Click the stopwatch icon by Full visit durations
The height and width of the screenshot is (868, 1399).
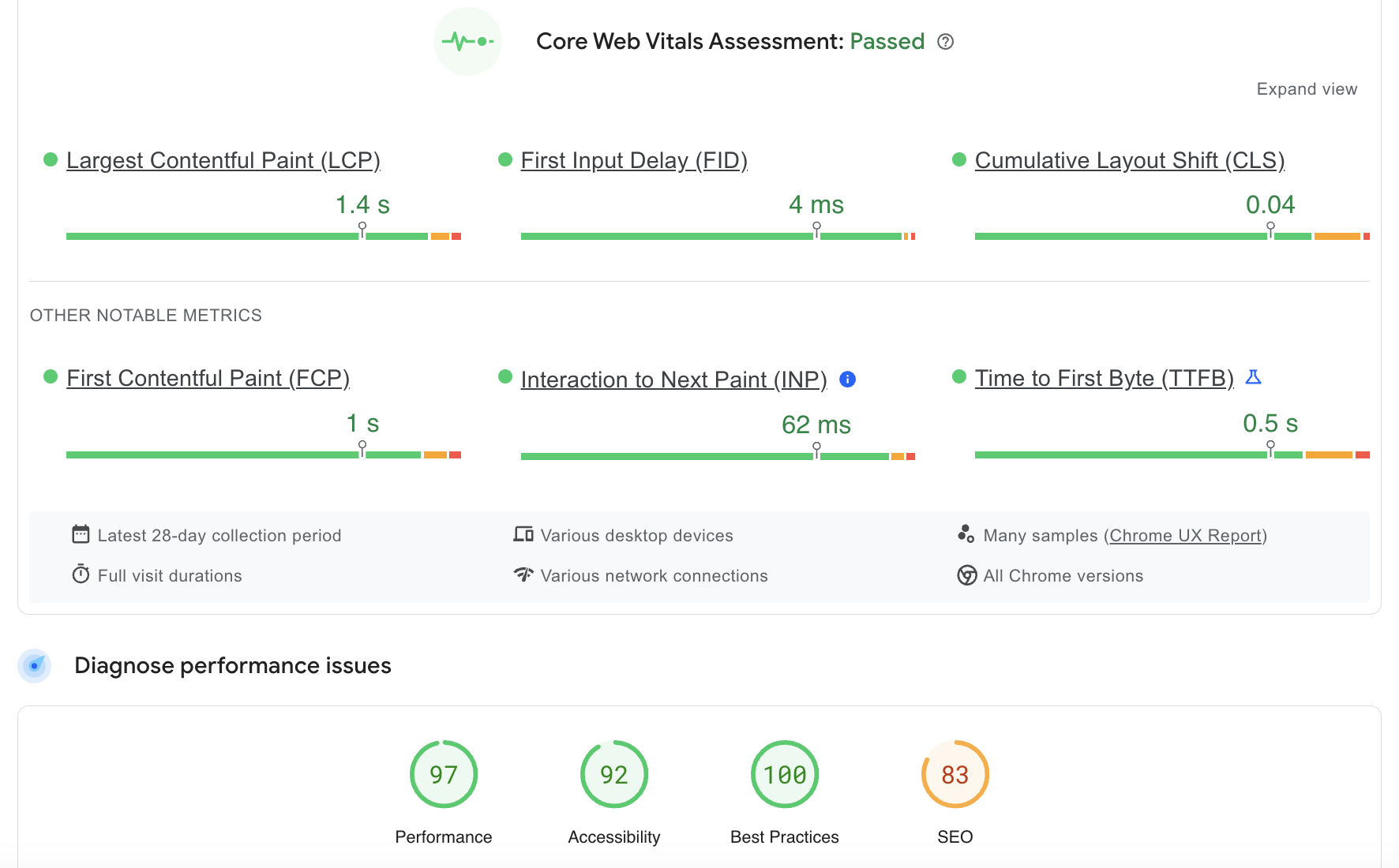pos(81,574)
